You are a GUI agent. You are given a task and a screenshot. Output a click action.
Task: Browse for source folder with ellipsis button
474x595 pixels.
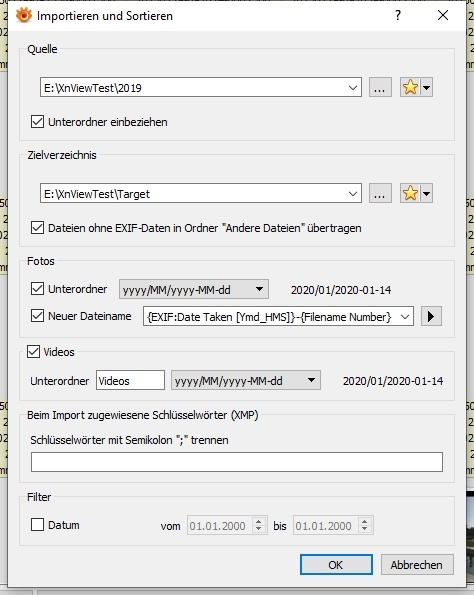pos(380,88)
